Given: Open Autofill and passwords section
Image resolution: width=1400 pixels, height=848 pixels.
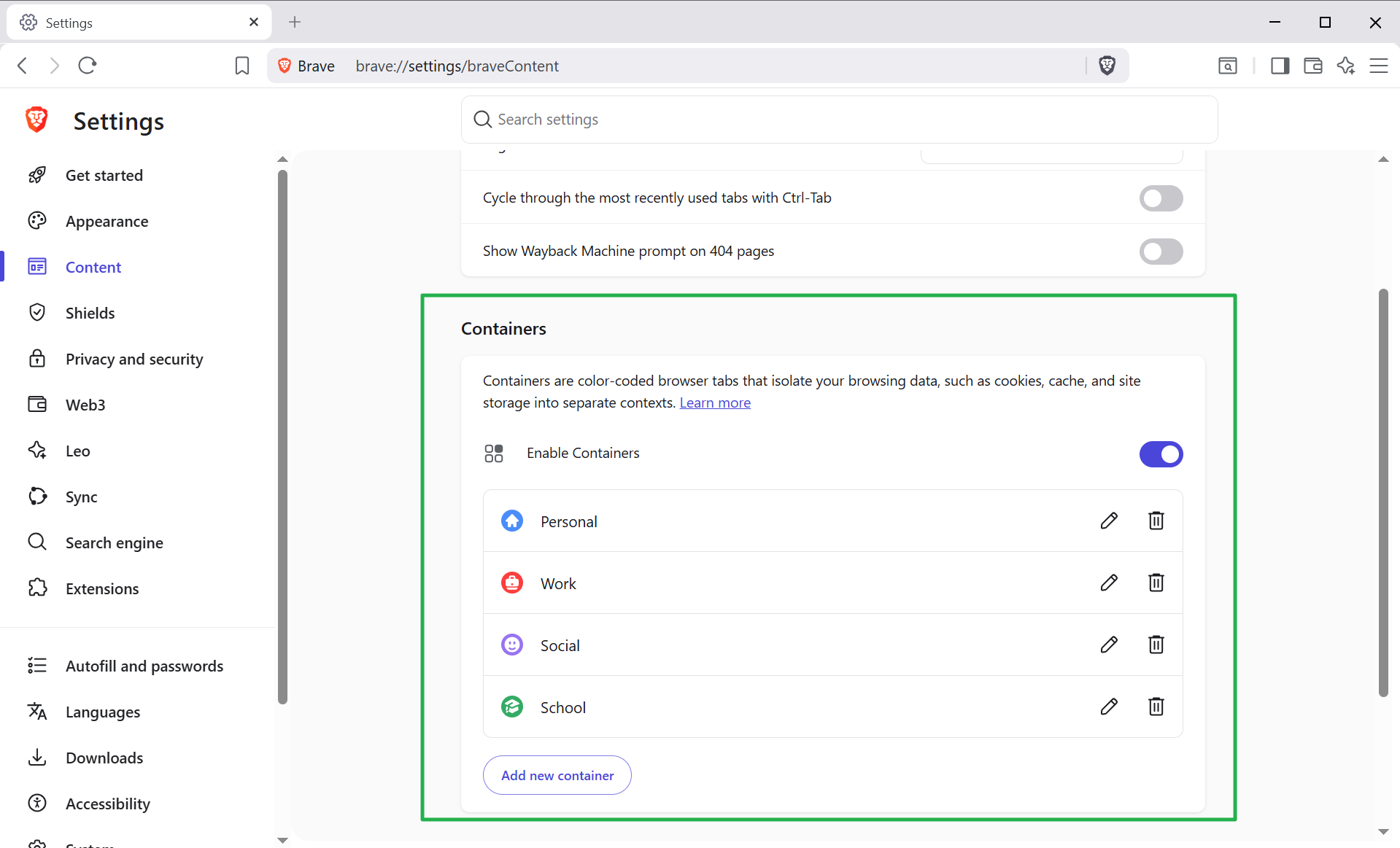Looking at the screenshot, I should tap(144, 666).
